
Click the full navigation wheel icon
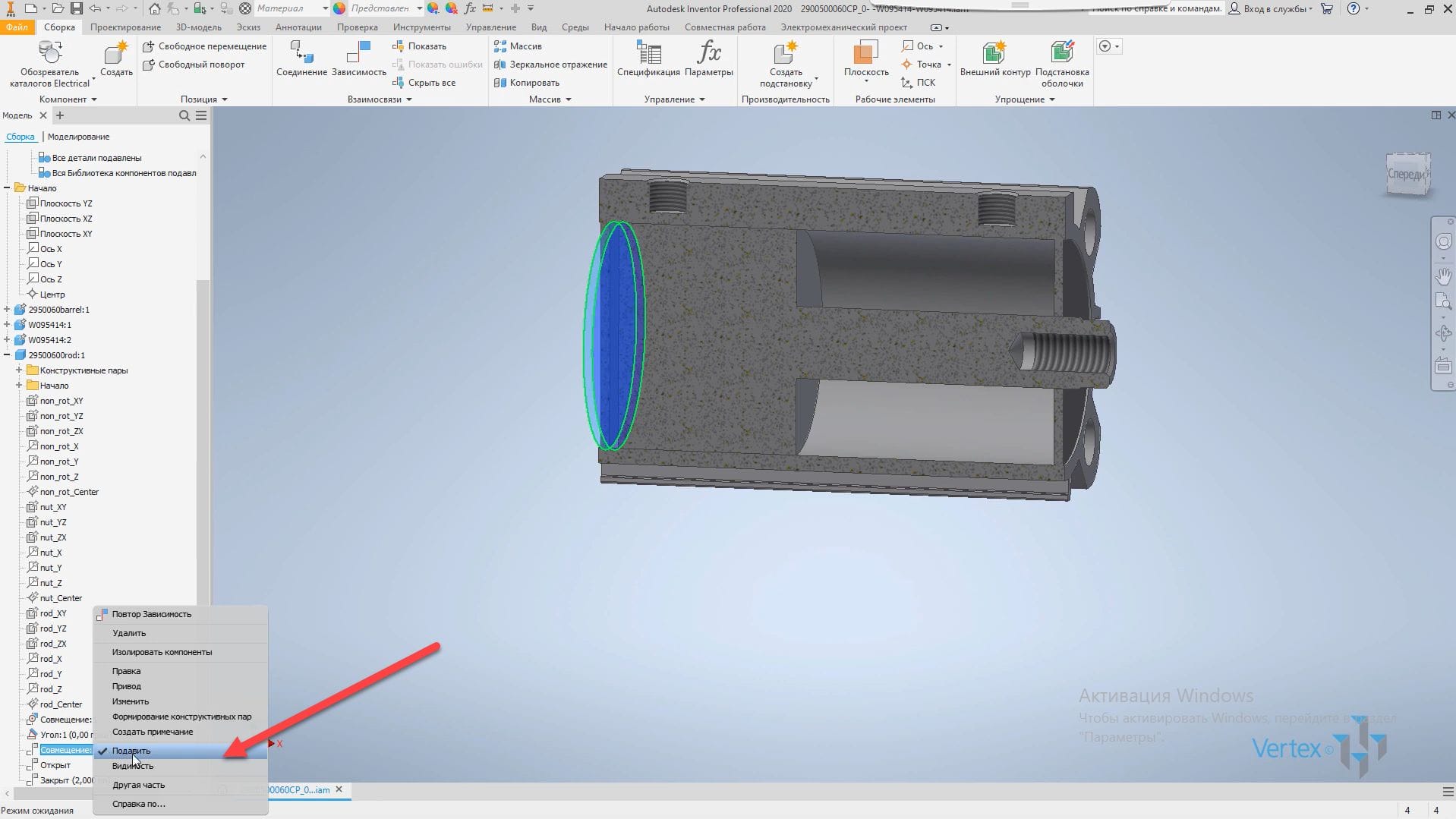coord(1443,241)
